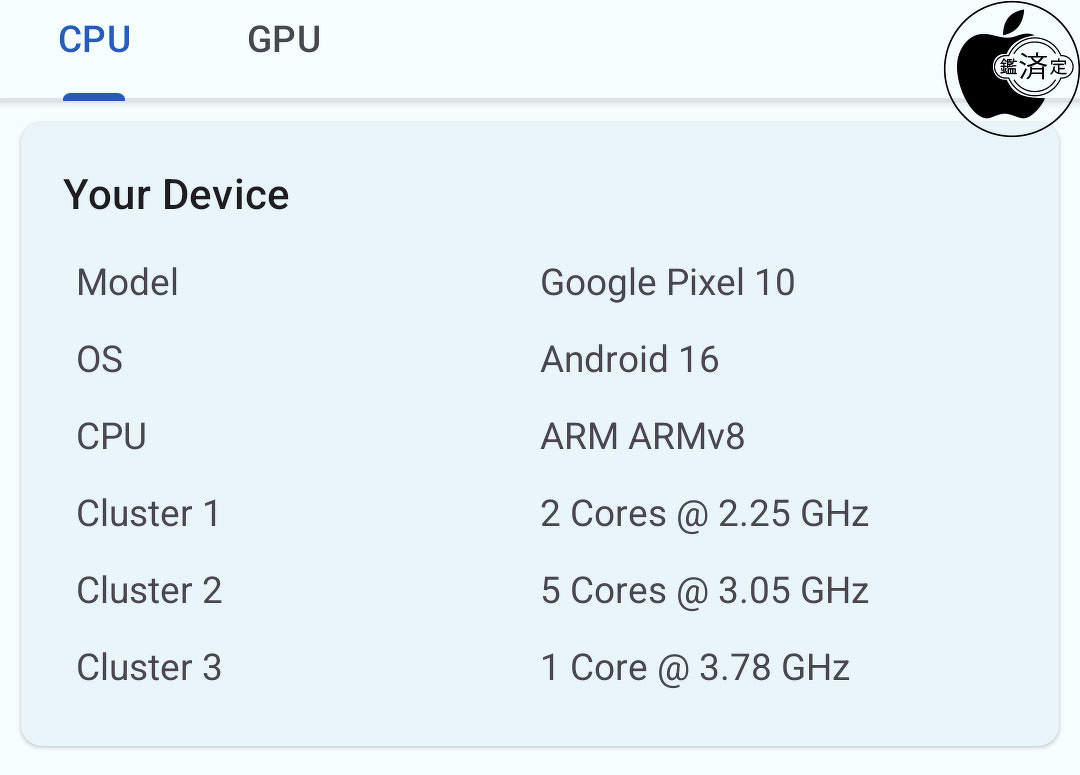Click the CPU row label in device card
Viewport: 1080px width, 775px height.
click(x=111, y=437)
